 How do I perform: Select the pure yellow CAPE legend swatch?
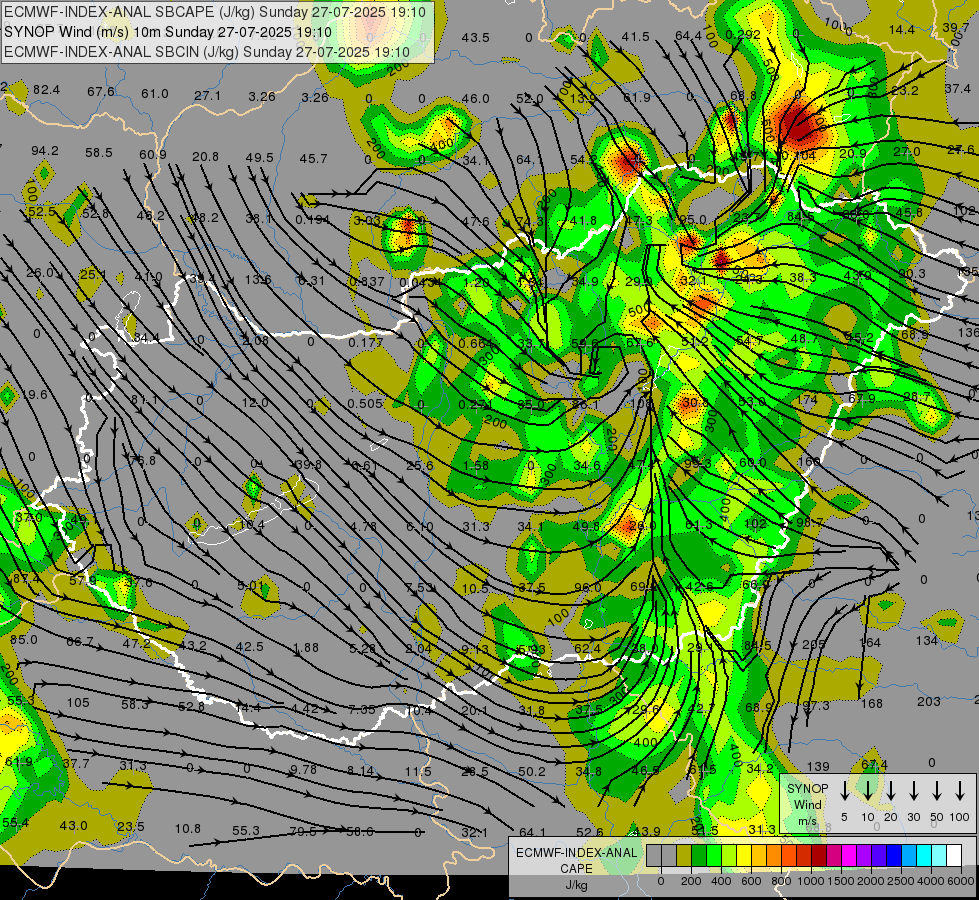point(744,856)
